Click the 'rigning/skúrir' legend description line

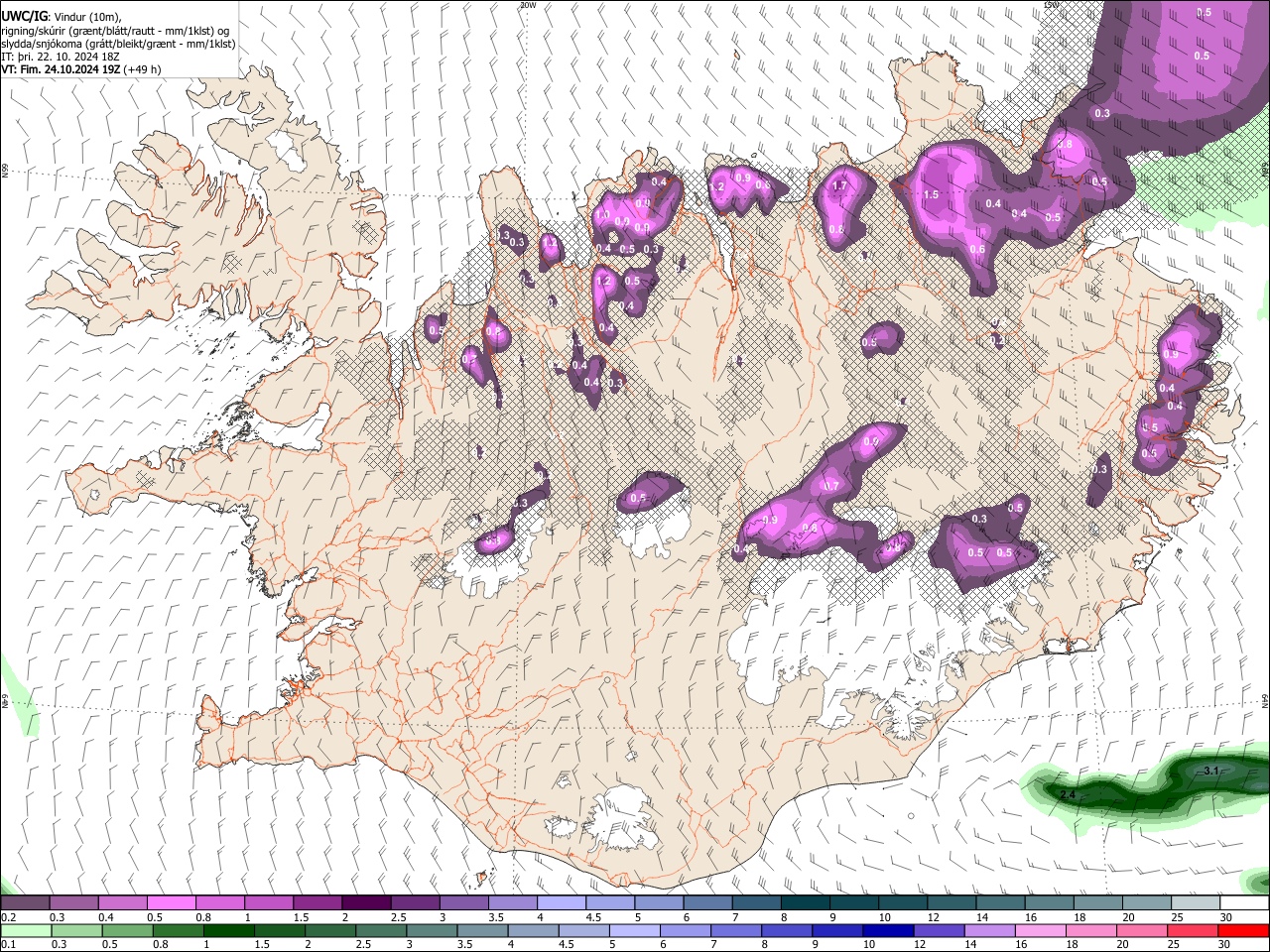coord(116,31)
